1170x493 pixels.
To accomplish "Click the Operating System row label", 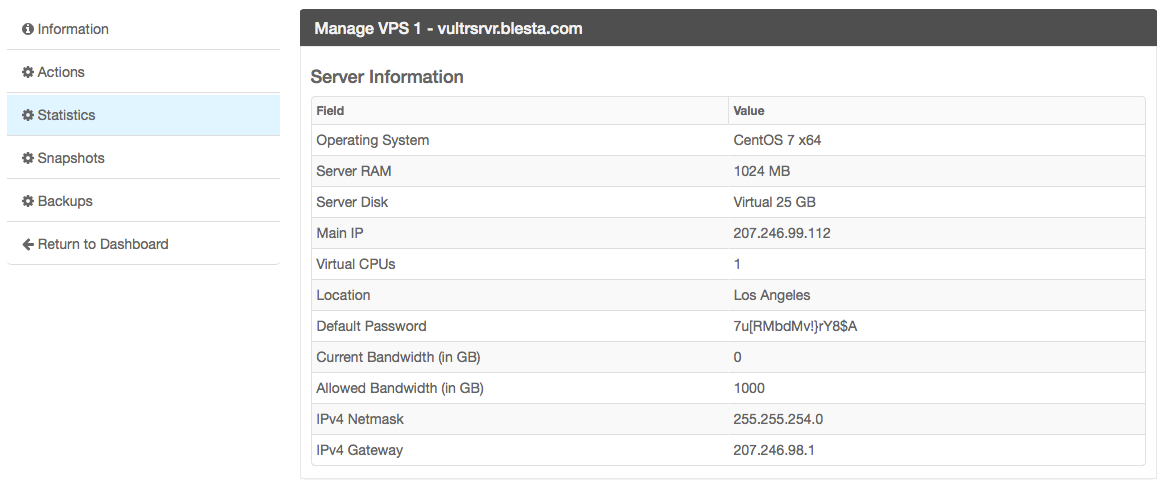I will click(x=373, y=140).
